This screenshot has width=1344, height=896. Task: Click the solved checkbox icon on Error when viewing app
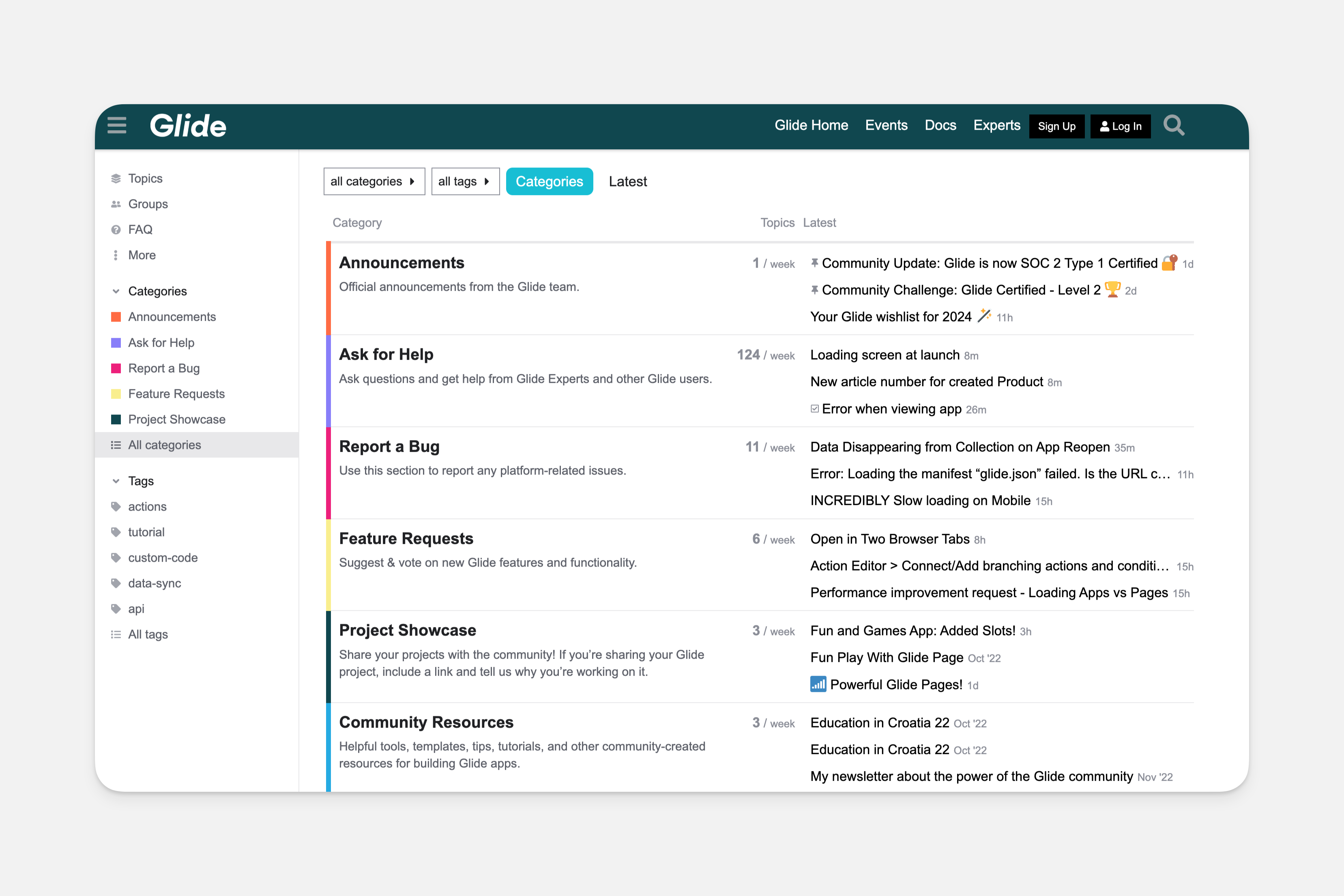coord(814,408)
